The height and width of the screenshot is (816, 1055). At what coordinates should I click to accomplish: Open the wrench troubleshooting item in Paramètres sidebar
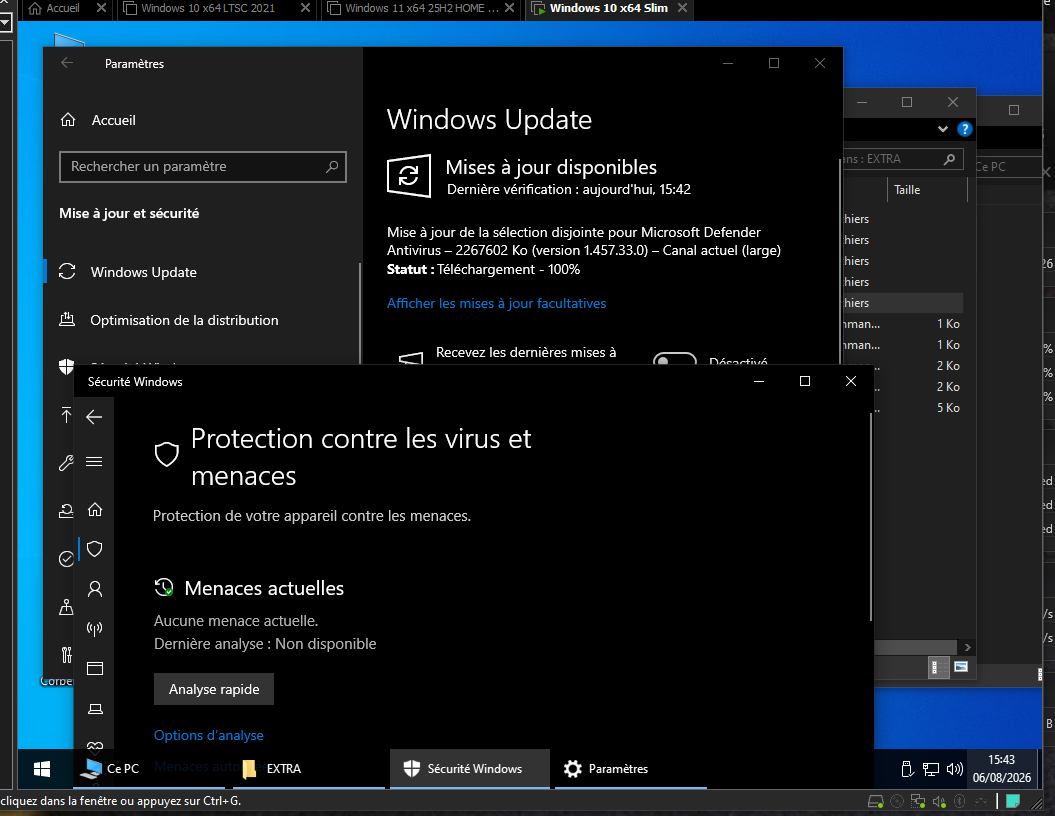(x=66, y=463)
